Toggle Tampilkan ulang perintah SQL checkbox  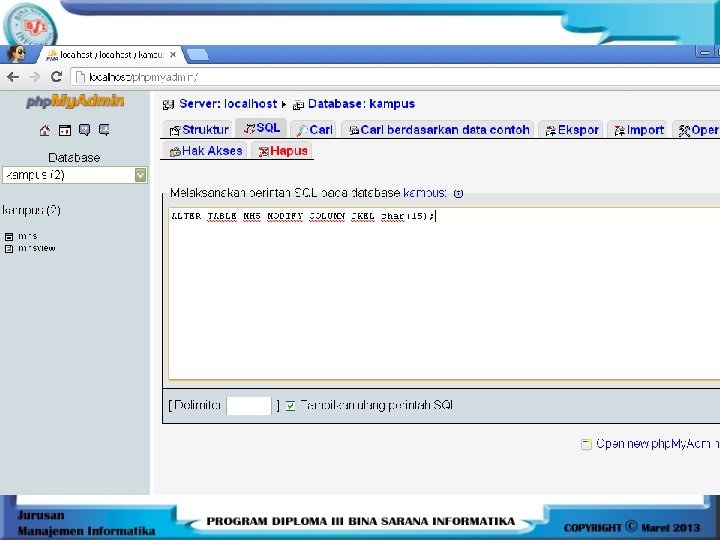[x=290, y=405]
